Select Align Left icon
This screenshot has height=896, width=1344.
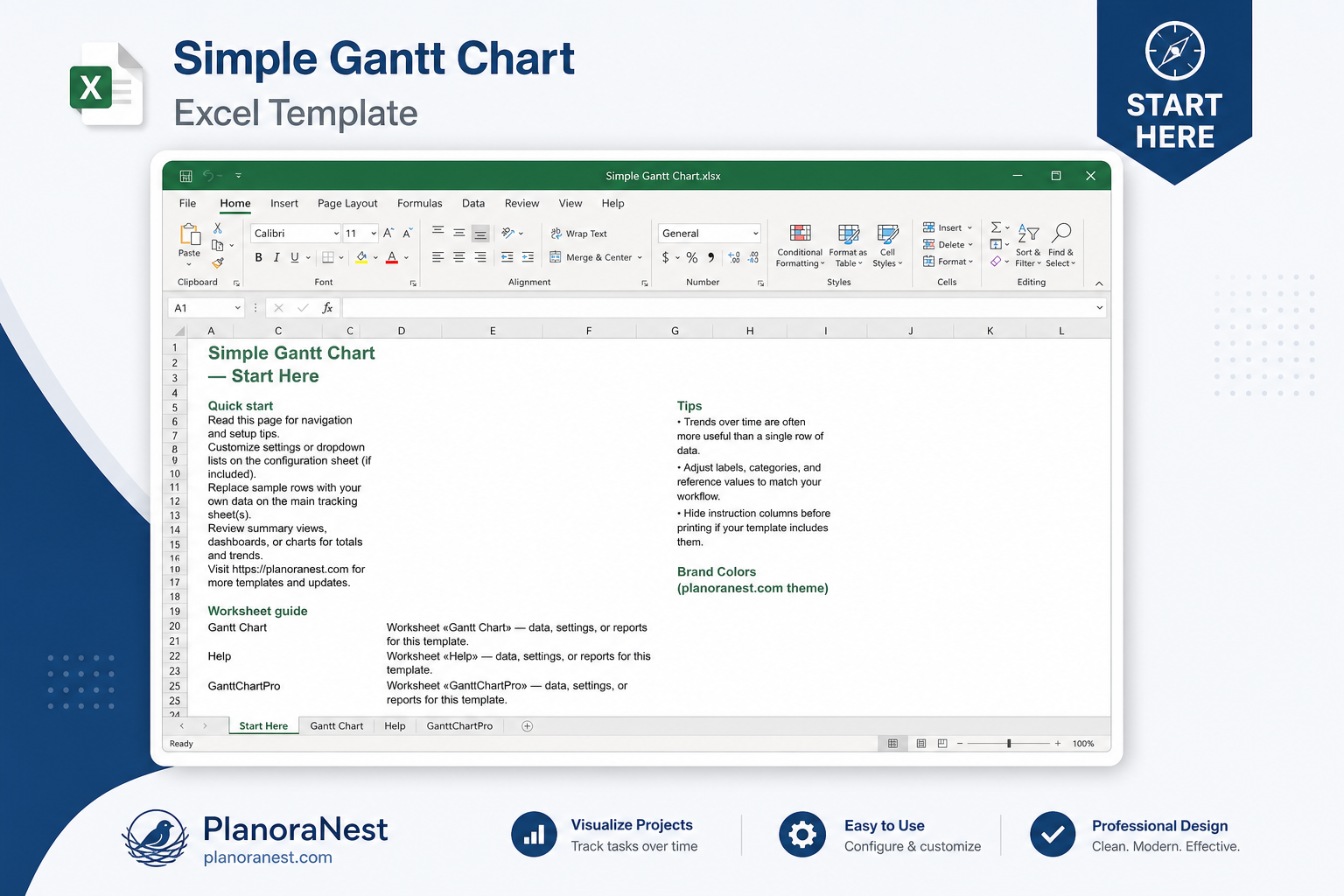(x=437, y=257)
